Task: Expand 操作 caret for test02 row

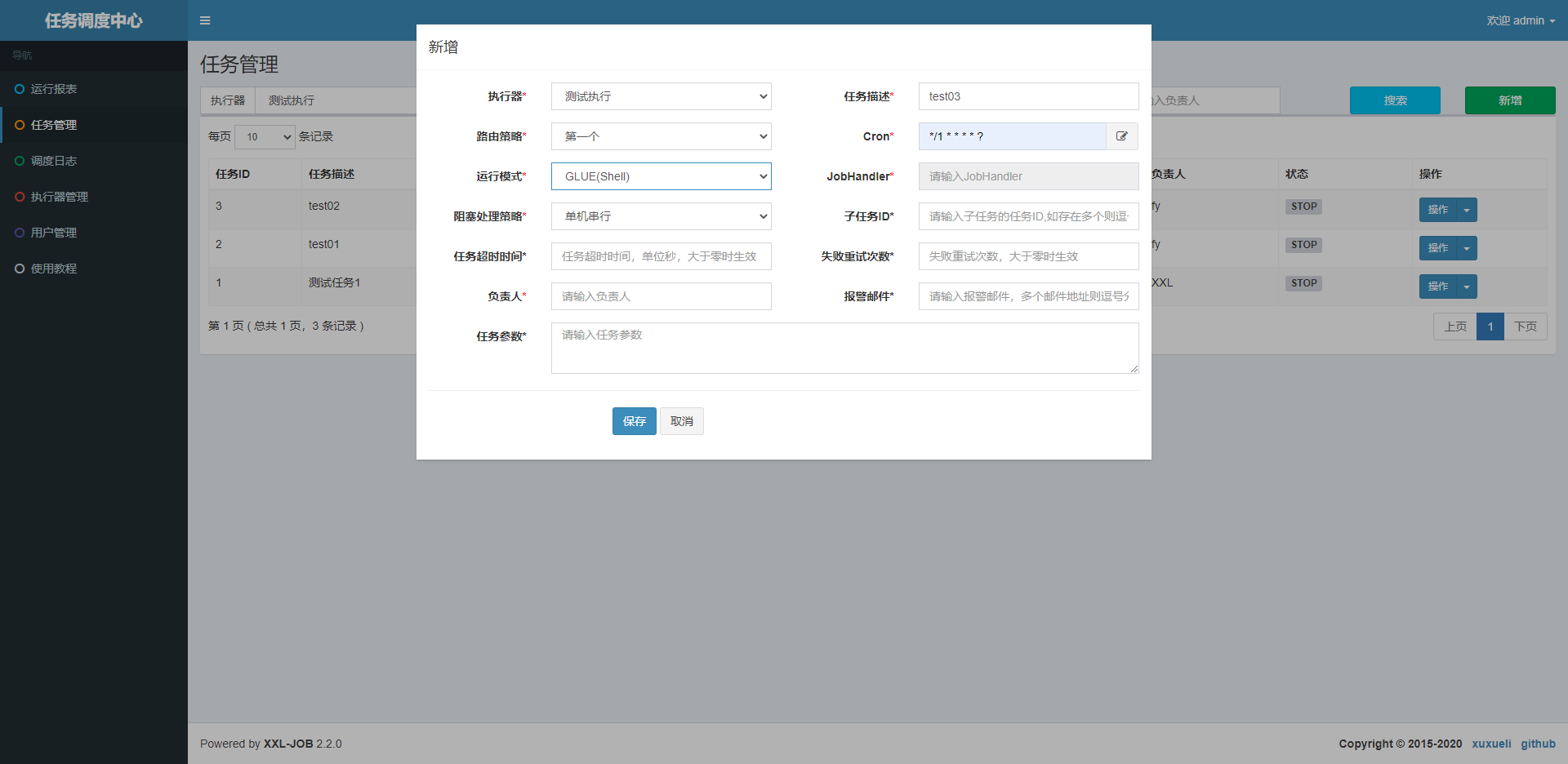Action: [1467, 210]
